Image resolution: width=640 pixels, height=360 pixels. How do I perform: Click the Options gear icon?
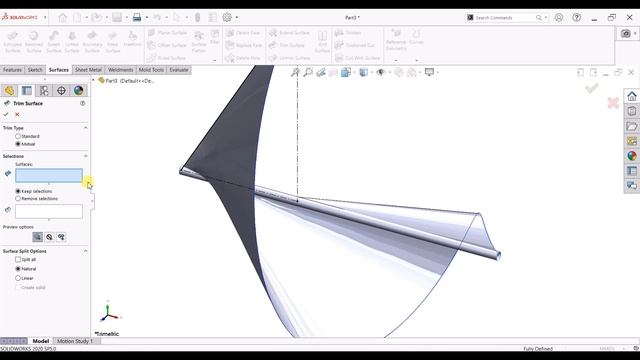227,18
